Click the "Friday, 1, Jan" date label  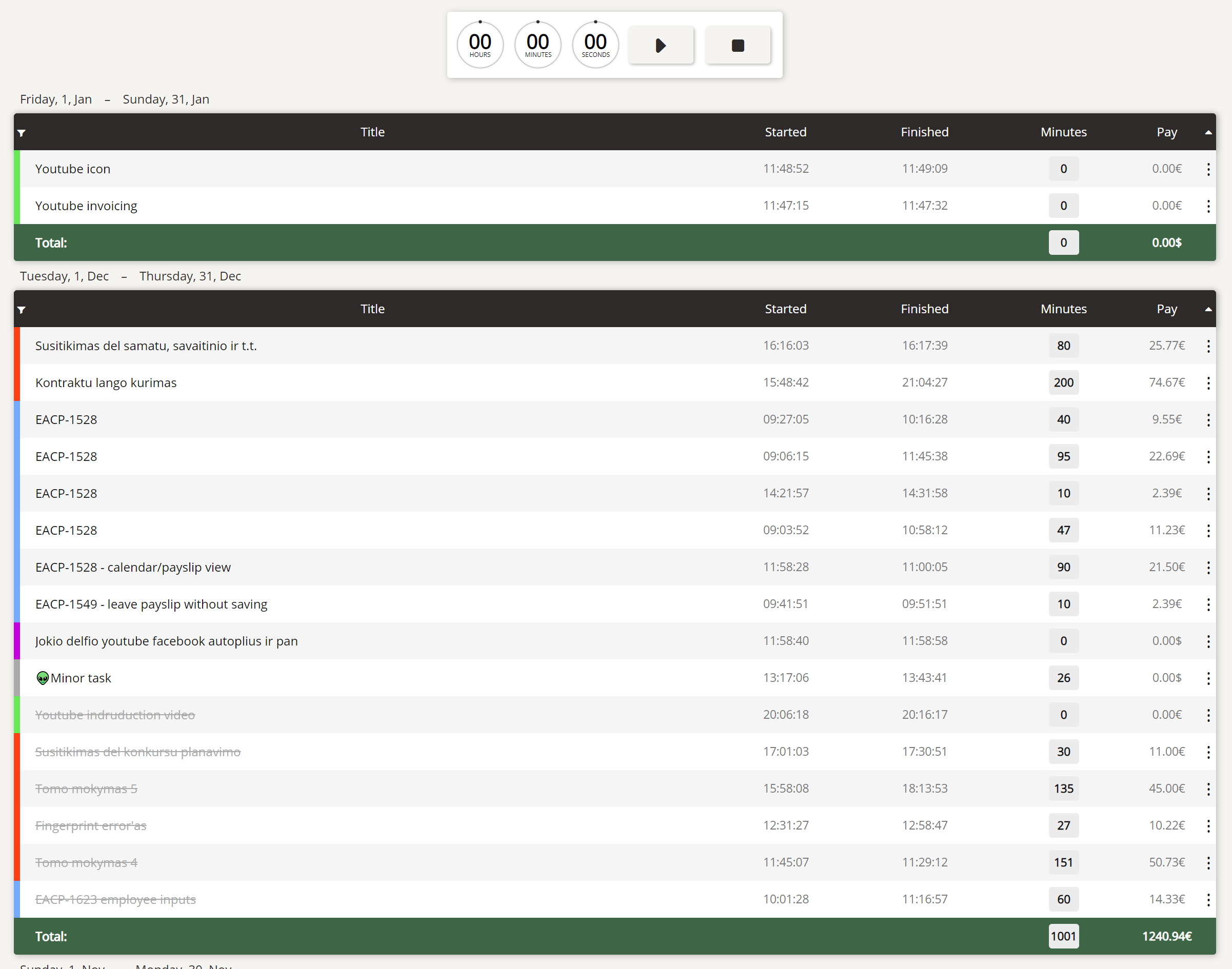pos(55,99)
